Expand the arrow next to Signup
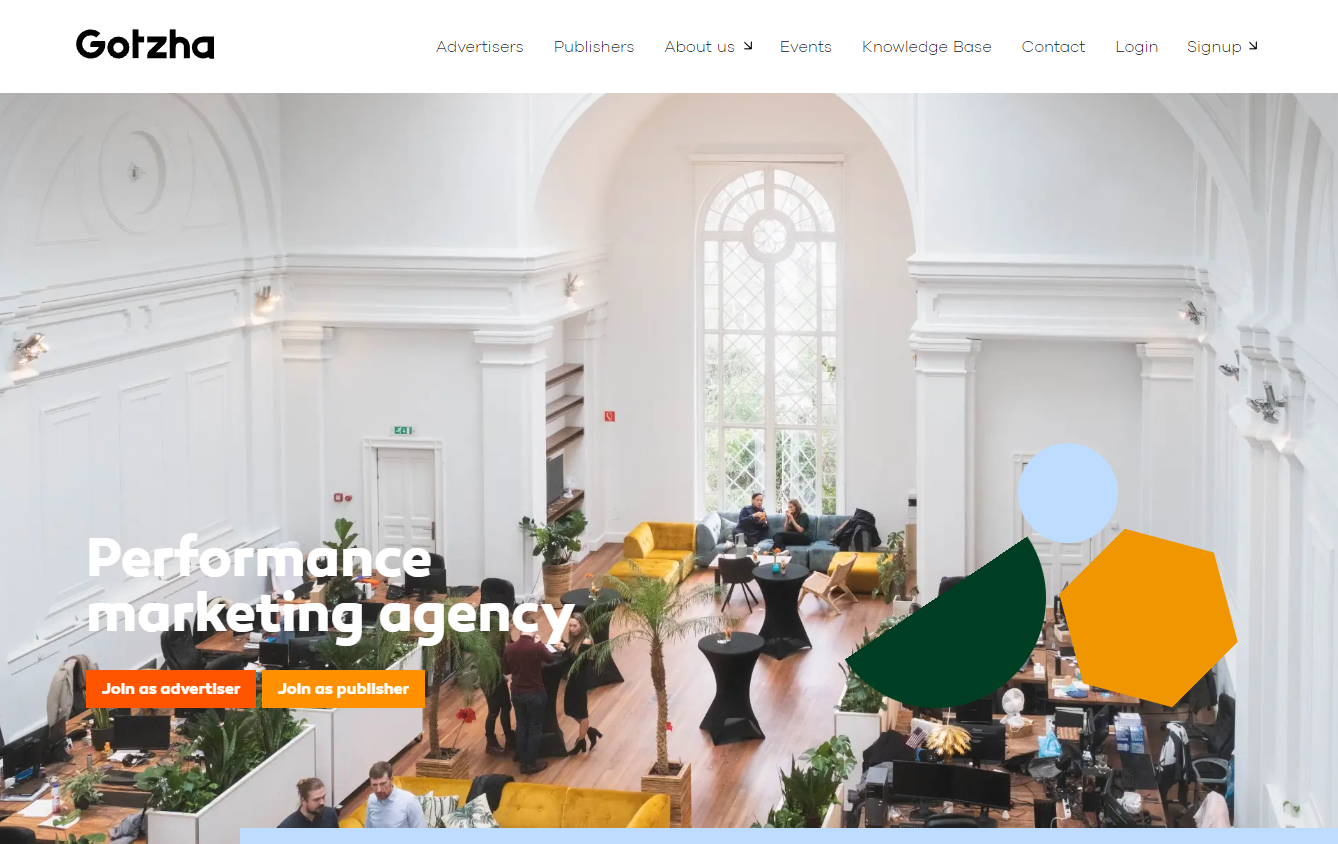The image size is (1338, 844). [x=1253, y=46]
